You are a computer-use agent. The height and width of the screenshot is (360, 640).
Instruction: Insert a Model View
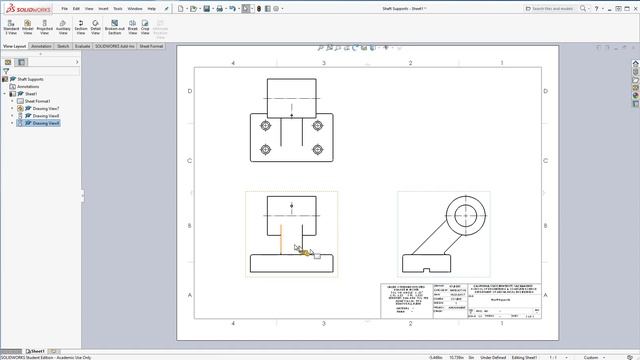click(x=28, y=27)
